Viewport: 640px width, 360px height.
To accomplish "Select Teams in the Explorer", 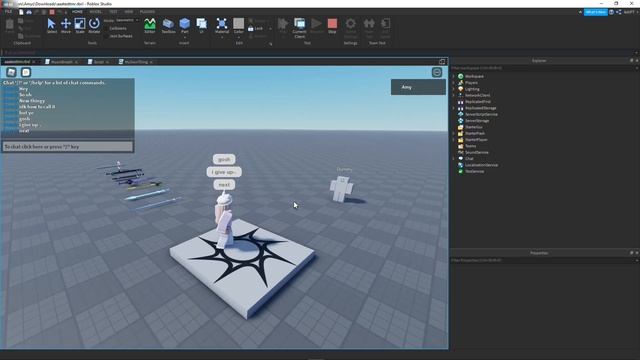I will click(470, 146).
